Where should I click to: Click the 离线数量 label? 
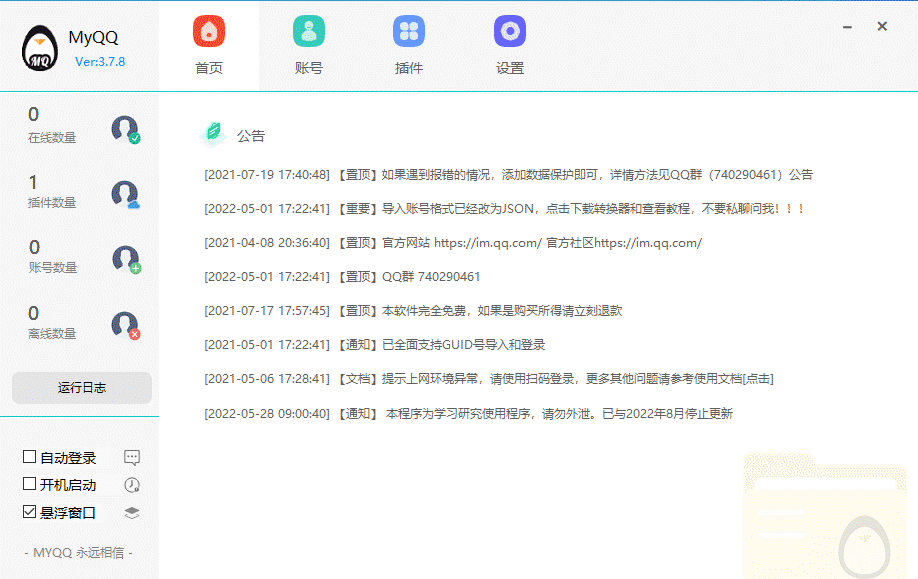pyautogui.click(x=52, y=334)
